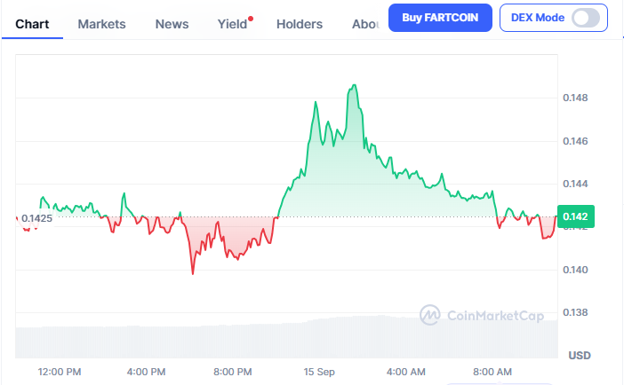The width and height of the screenshot is (624, 385).
Task: Click the green 0.142 current price tag
Action: click(576, 217)
